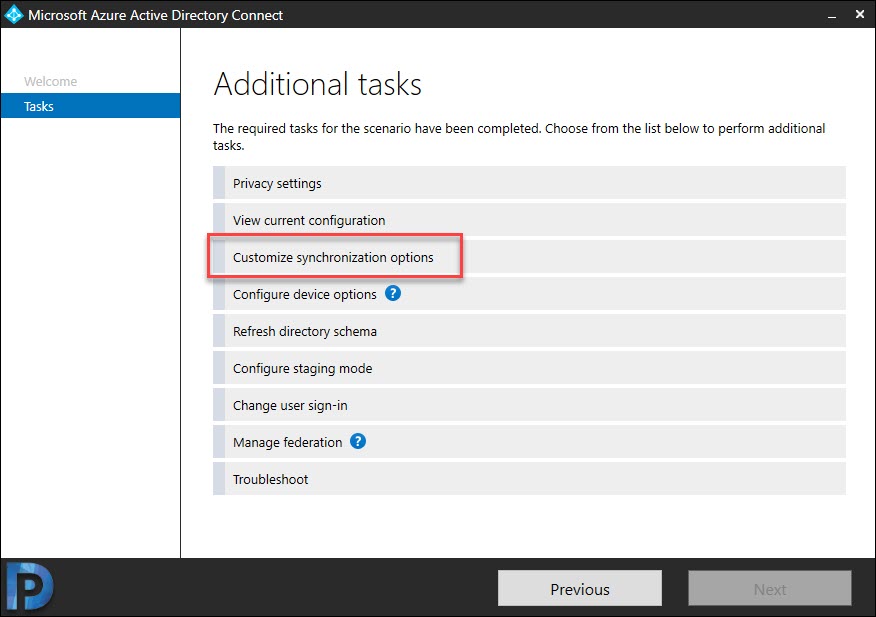
Task: Click the help icon beside Configure device options
Action: 393,293
